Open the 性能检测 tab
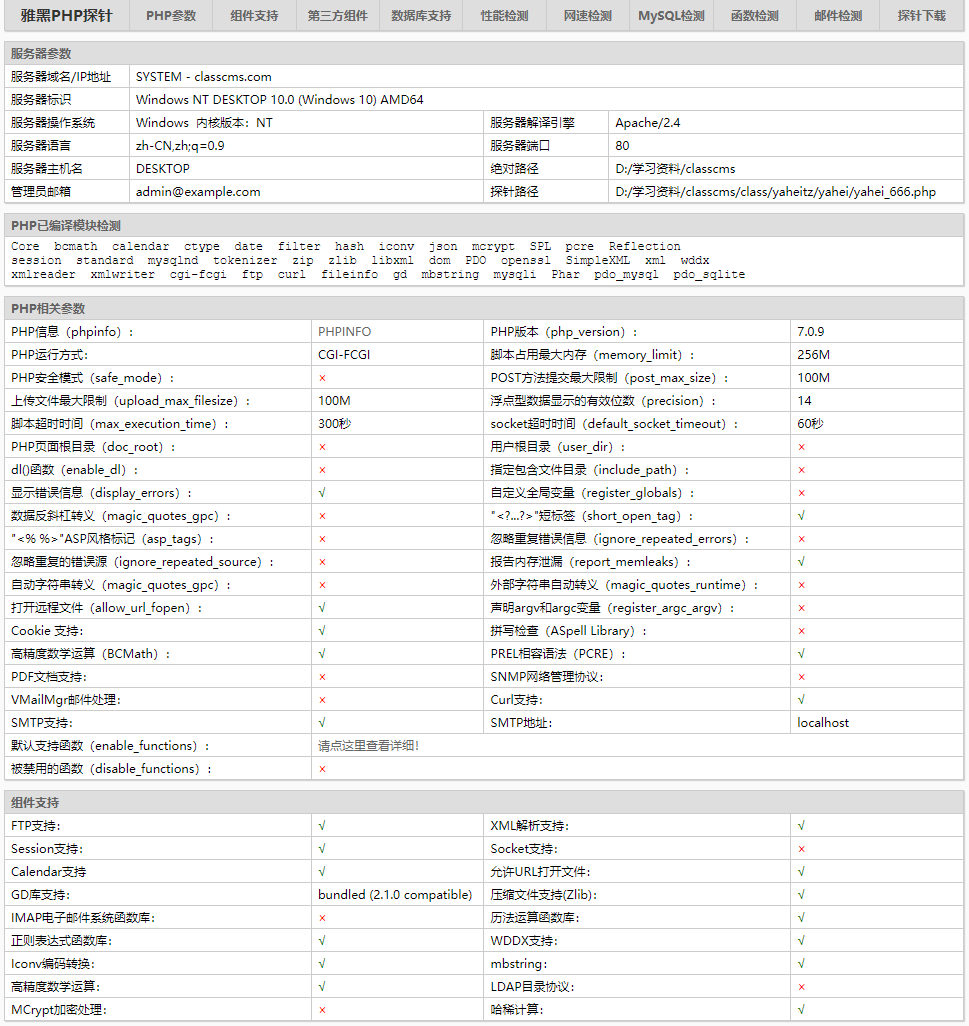Screen dimensions: 969x1026 504,16
